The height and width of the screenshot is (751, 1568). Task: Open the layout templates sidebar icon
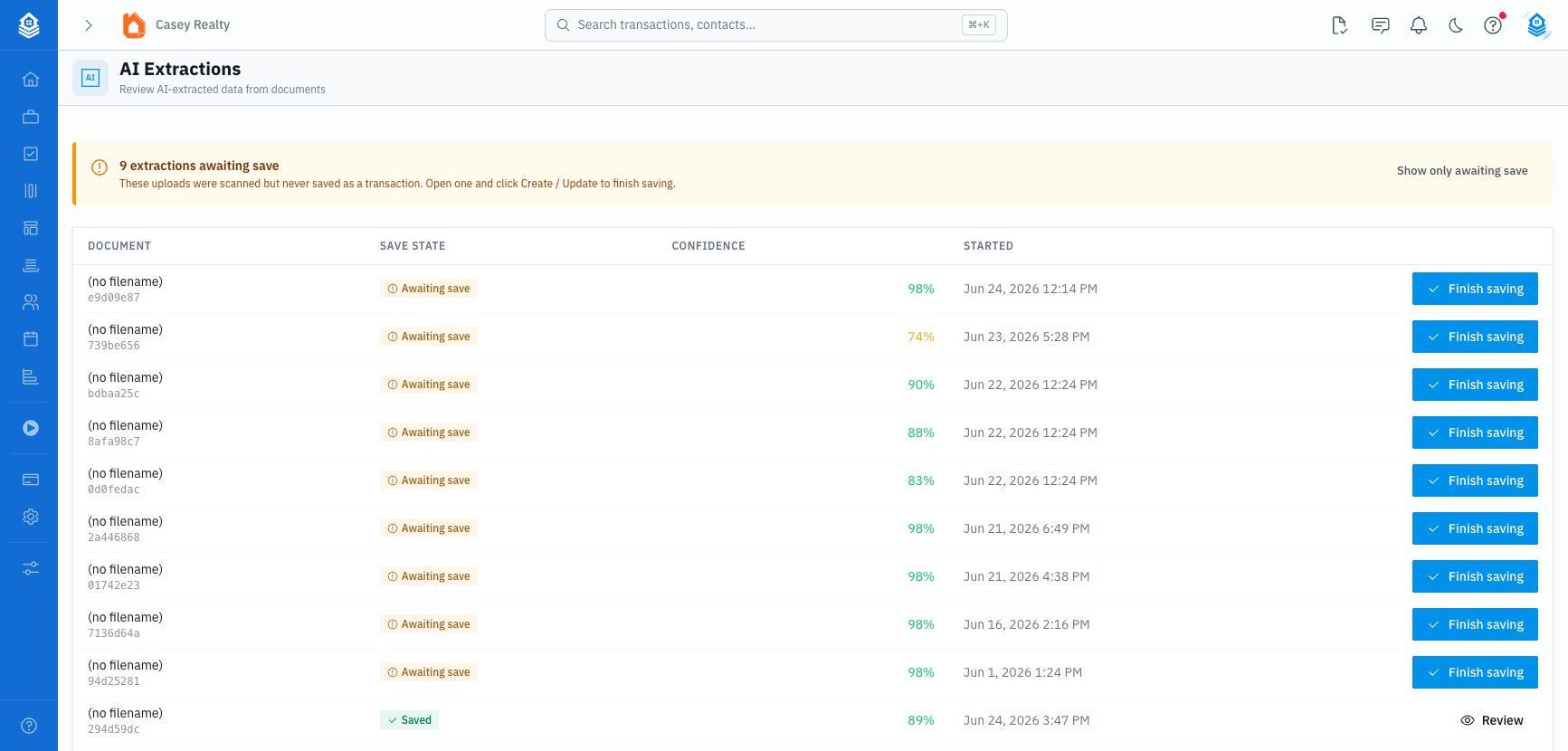[31, 228]
